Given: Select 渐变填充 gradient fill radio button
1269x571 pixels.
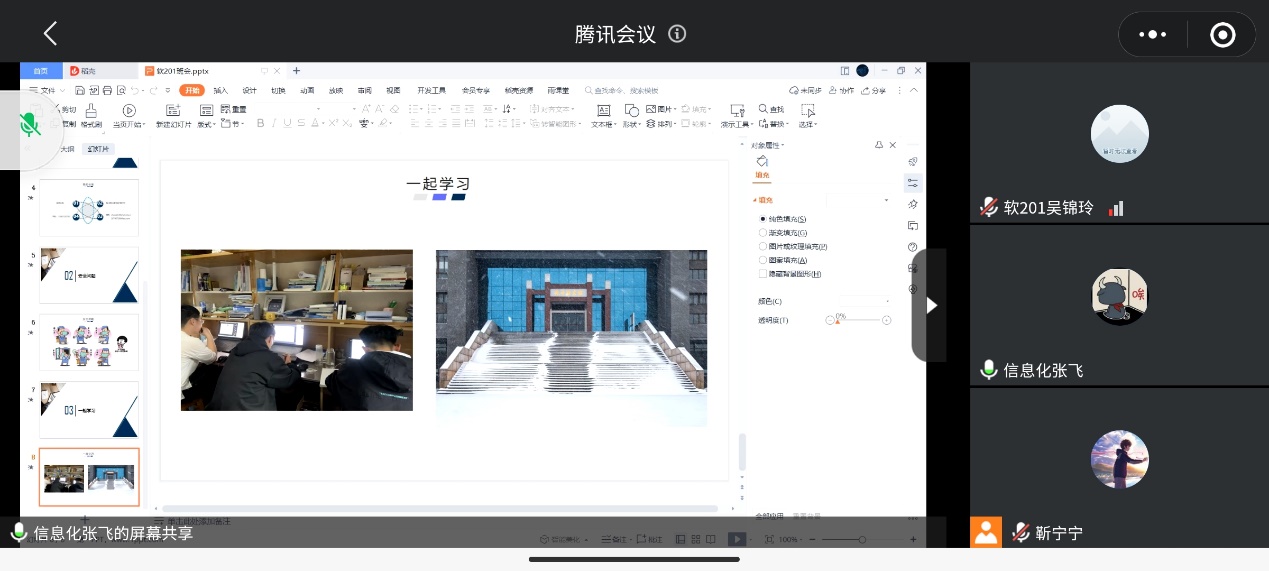Looking at the screenshot, I should click(763, 233).
